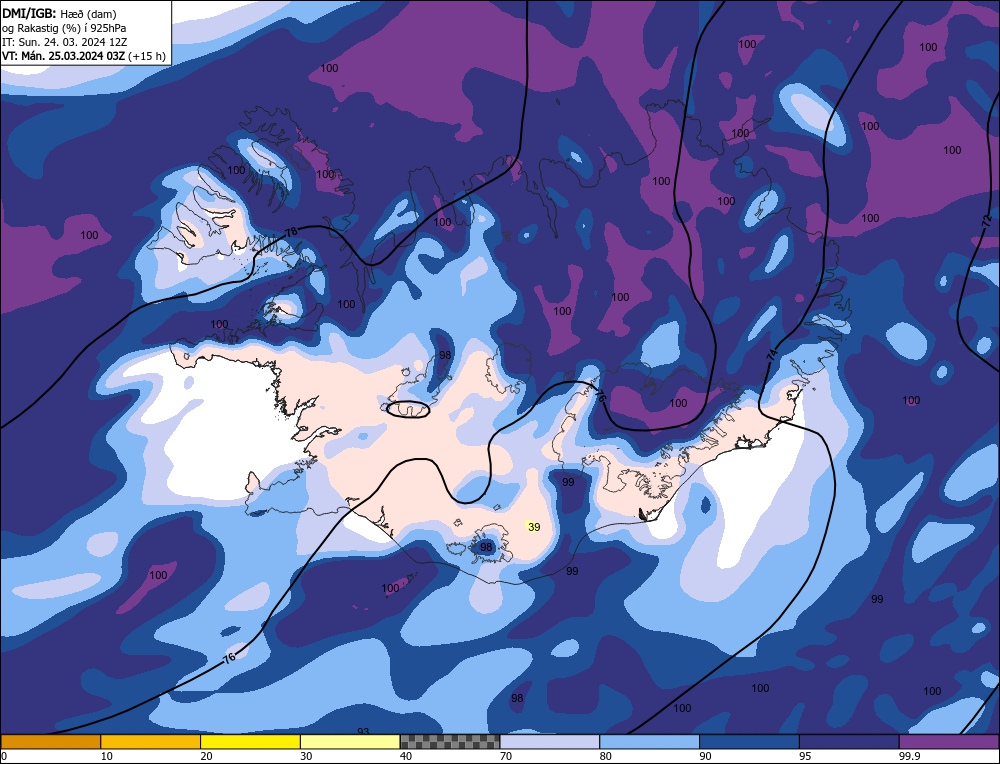Screen dimensions: 1000x764
Task: Click the bright yellow 20–30 legend swatch
Action: (x=250, y=741)
